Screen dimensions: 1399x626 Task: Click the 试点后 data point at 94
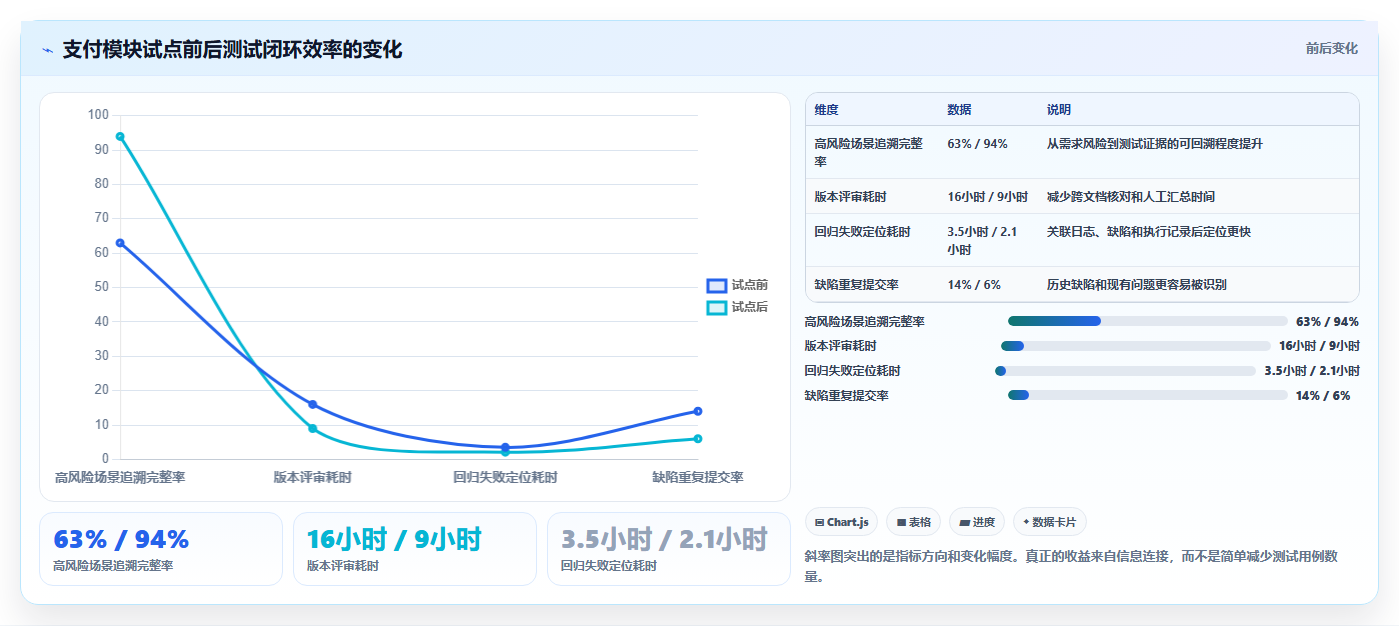120,136
